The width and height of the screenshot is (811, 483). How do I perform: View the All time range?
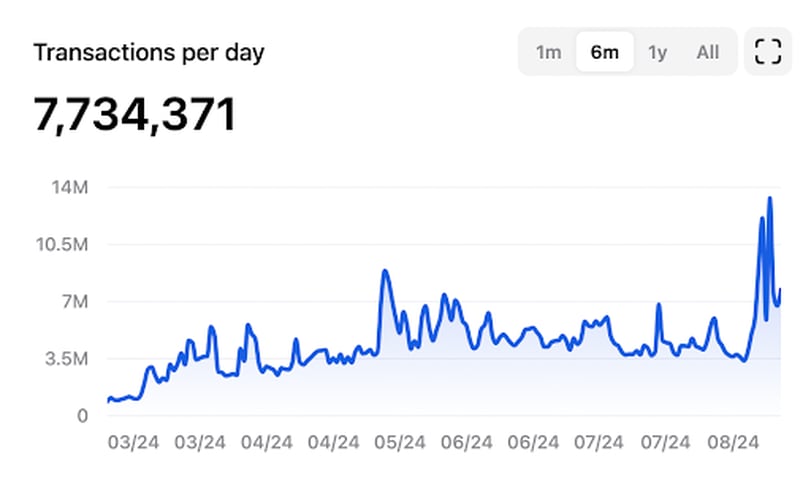tap(708, 52)
